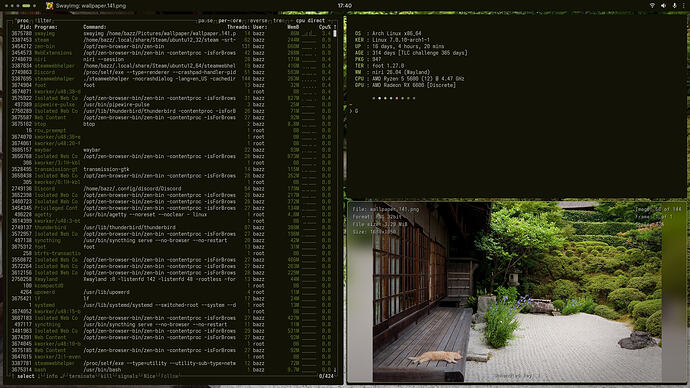Click the 'Cpu%' column header
The height and width of the screenshot is (388, 690).
point(324,27)
